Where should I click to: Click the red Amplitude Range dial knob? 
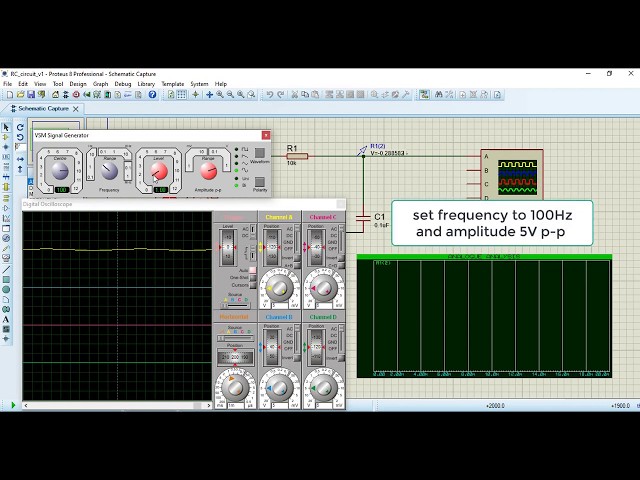coord(208,171)
